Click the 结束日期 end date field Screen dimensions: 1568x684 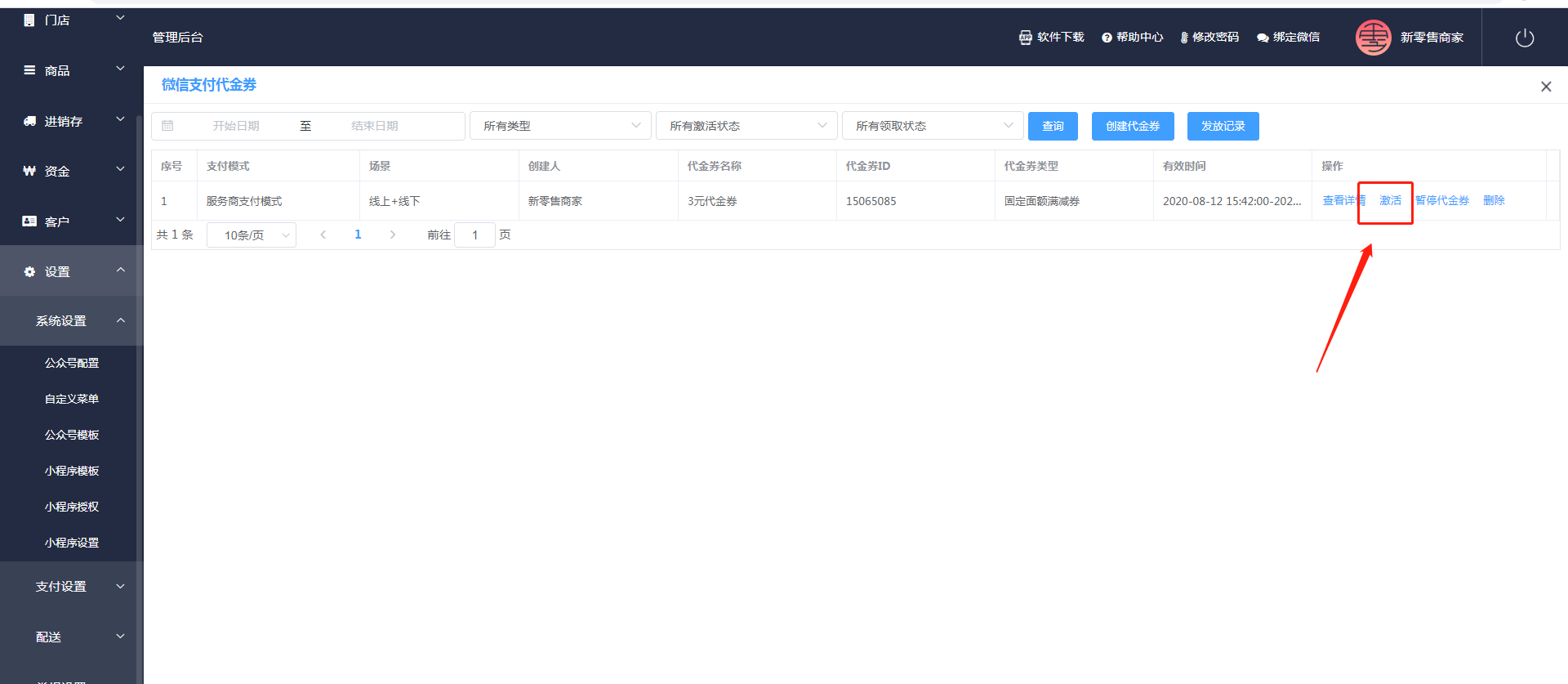tap(375, 126)
